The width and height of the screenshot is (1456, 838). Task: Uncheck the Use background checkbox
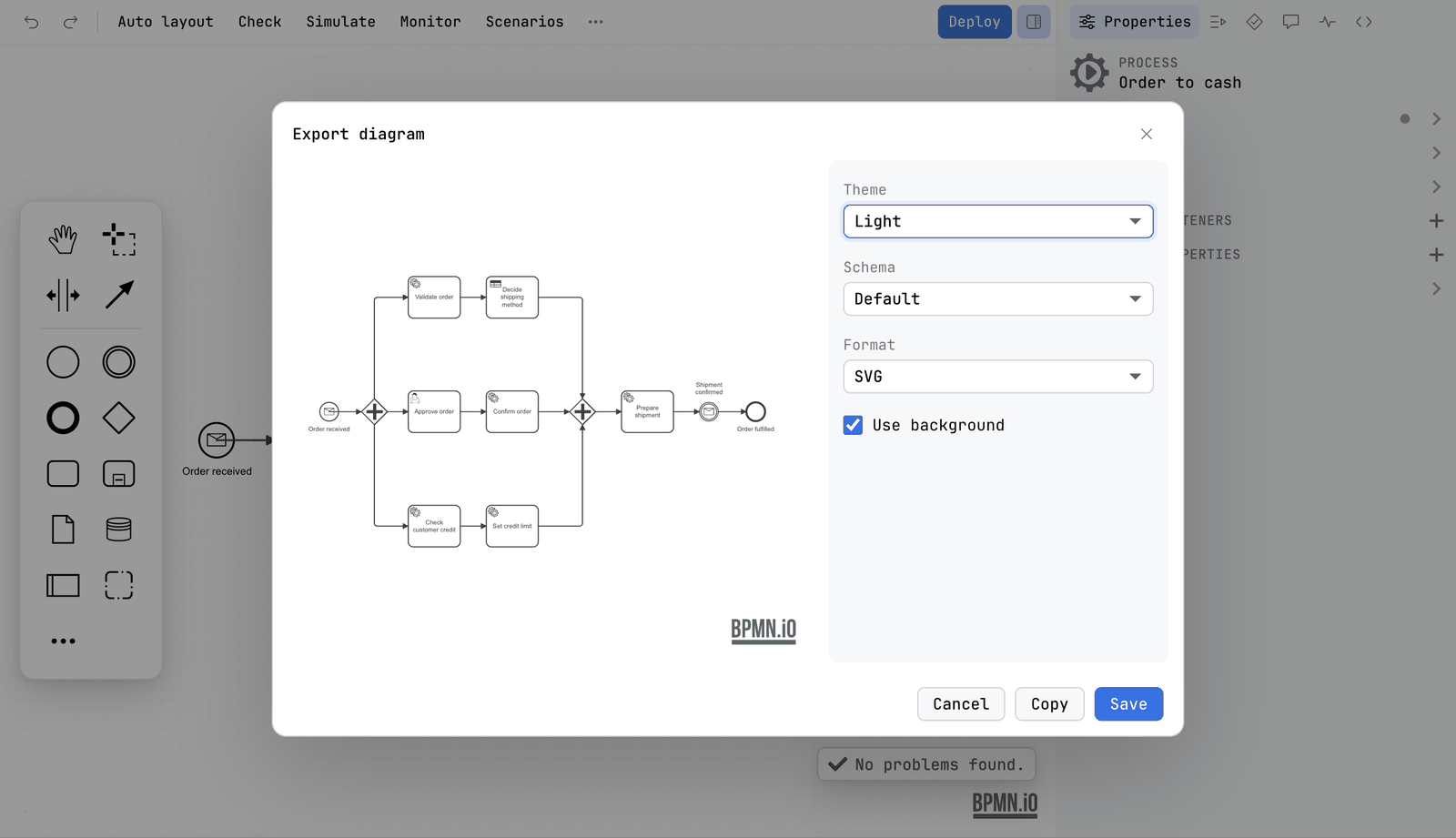tap(853, 425)
